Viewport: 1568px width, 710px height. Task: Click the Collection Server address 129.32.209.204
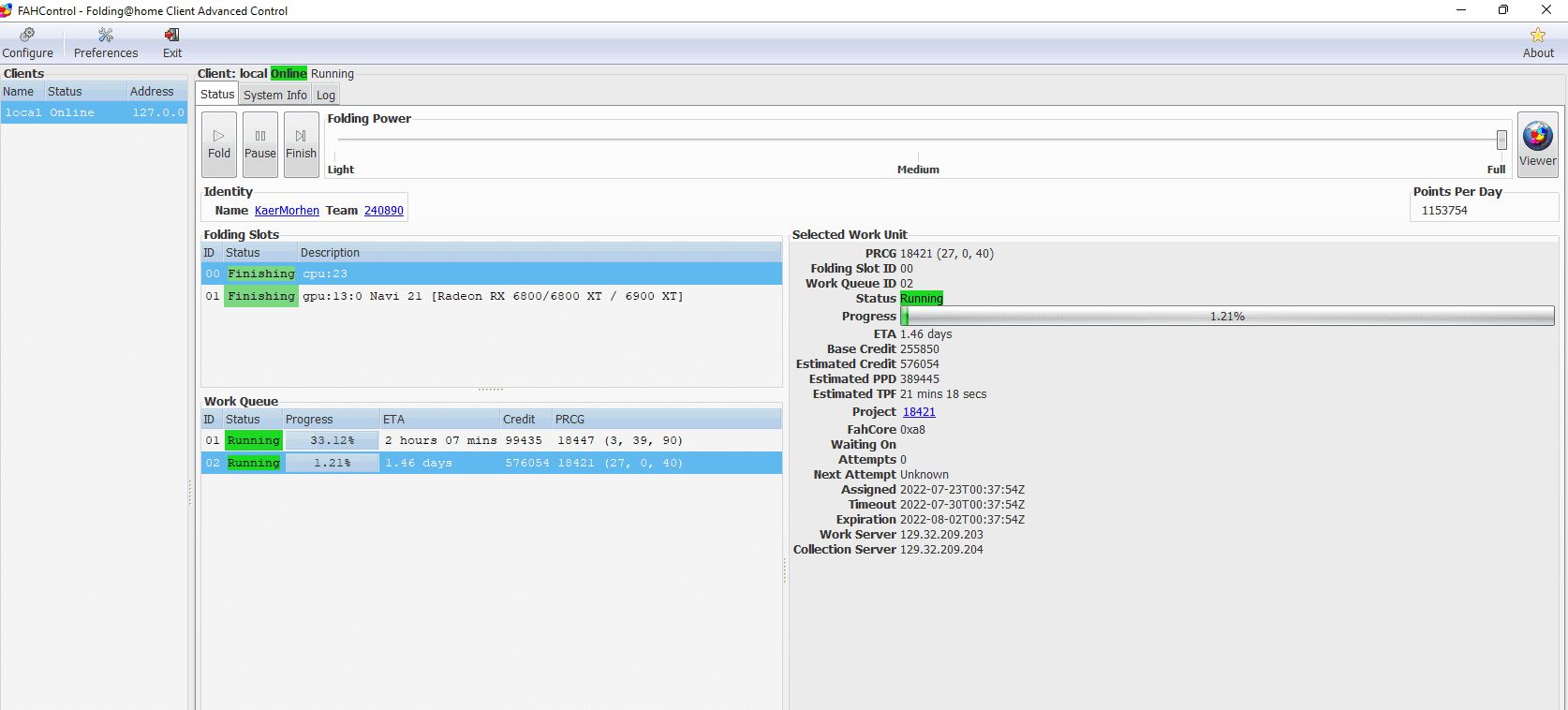click(941, 550)
